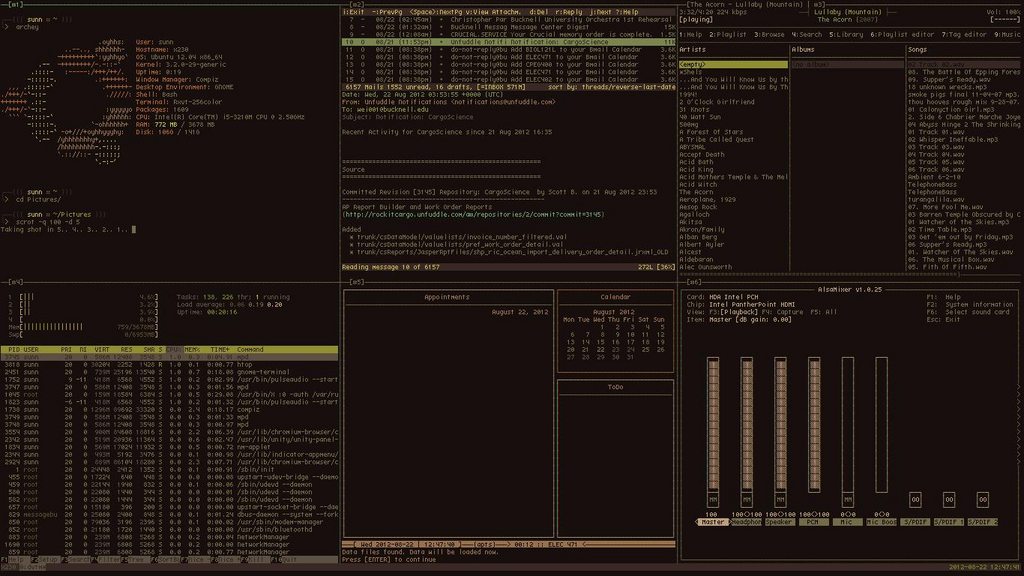The width and height of the screenshot is (1024, 576).
Task: Select the Mic Boost channel label
Action: (881, 522)
